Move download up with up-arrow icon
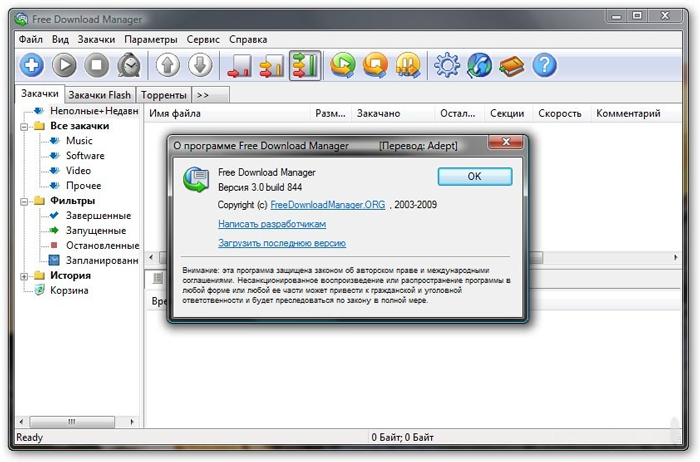 click(x=168, y=65)
